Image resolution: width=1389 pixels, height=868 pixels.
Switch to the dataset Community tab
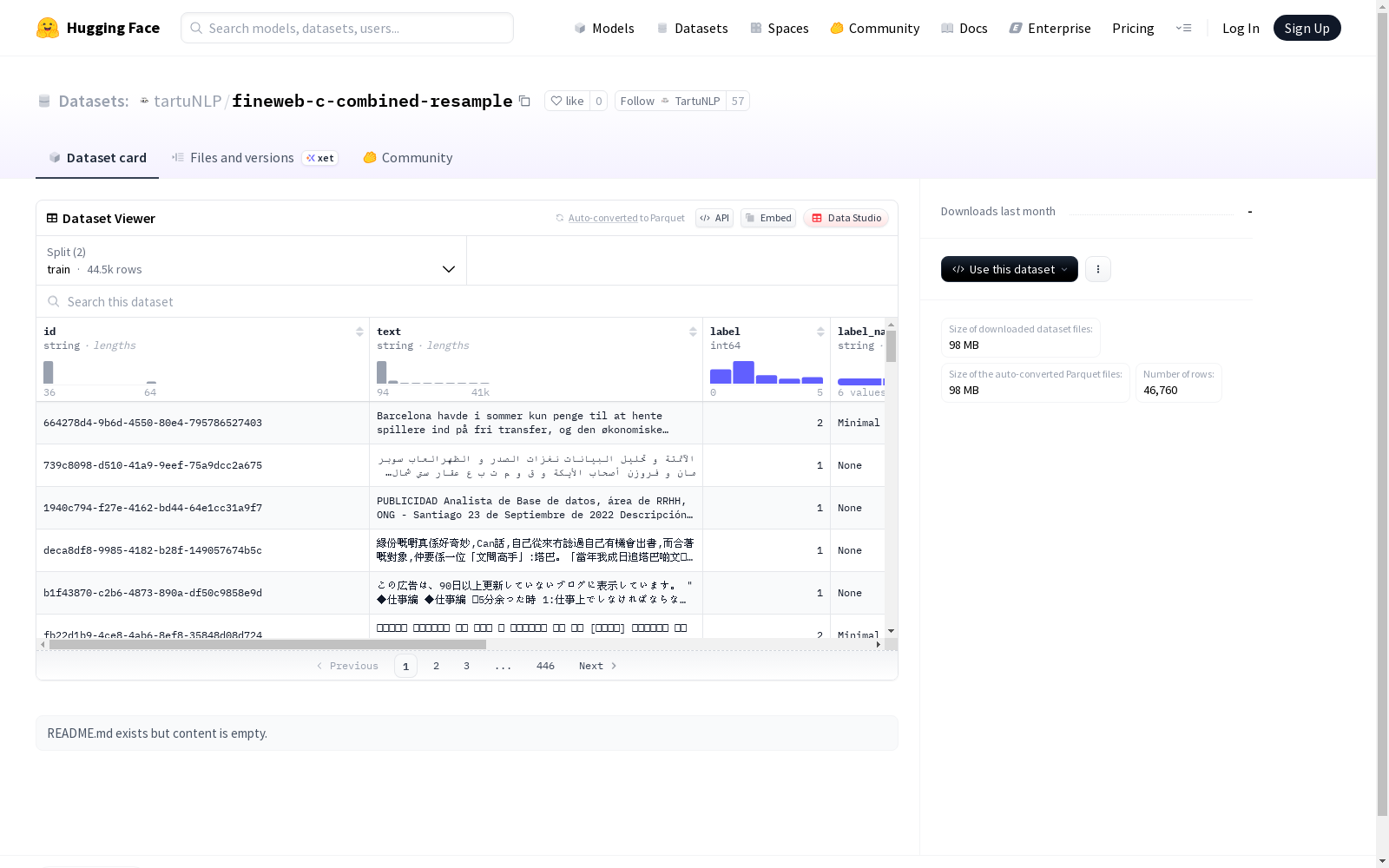408,157
